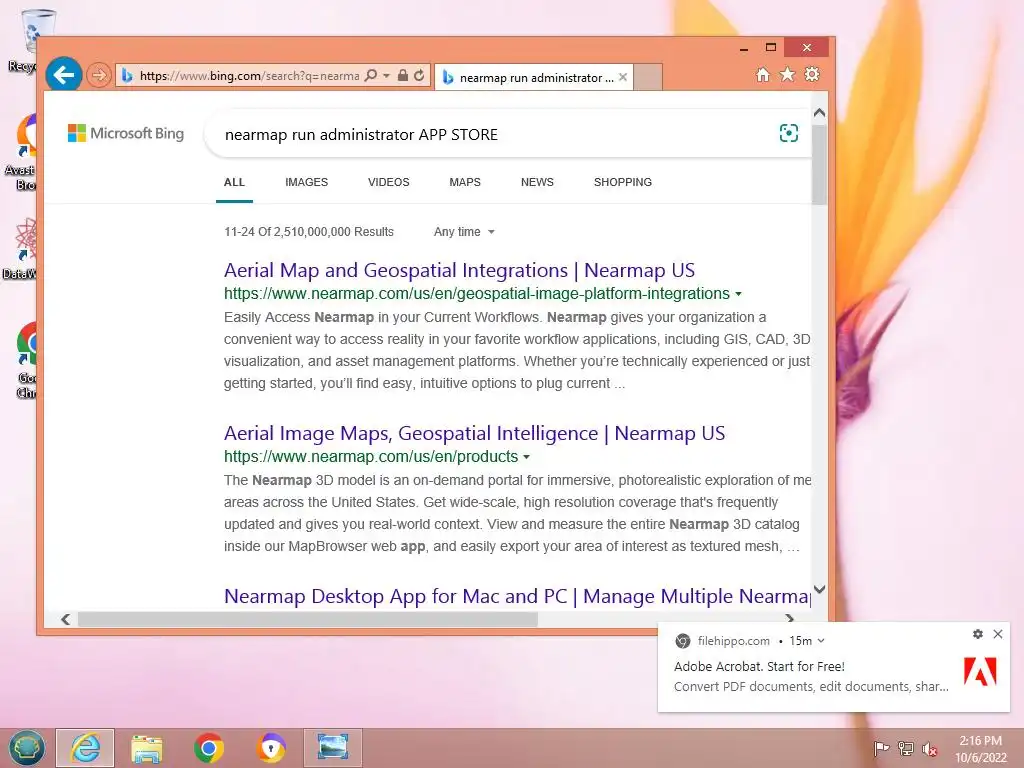Screen dimensions: 1024x768
Task: Start visual search with camera icon
Action: pos(789,133)
